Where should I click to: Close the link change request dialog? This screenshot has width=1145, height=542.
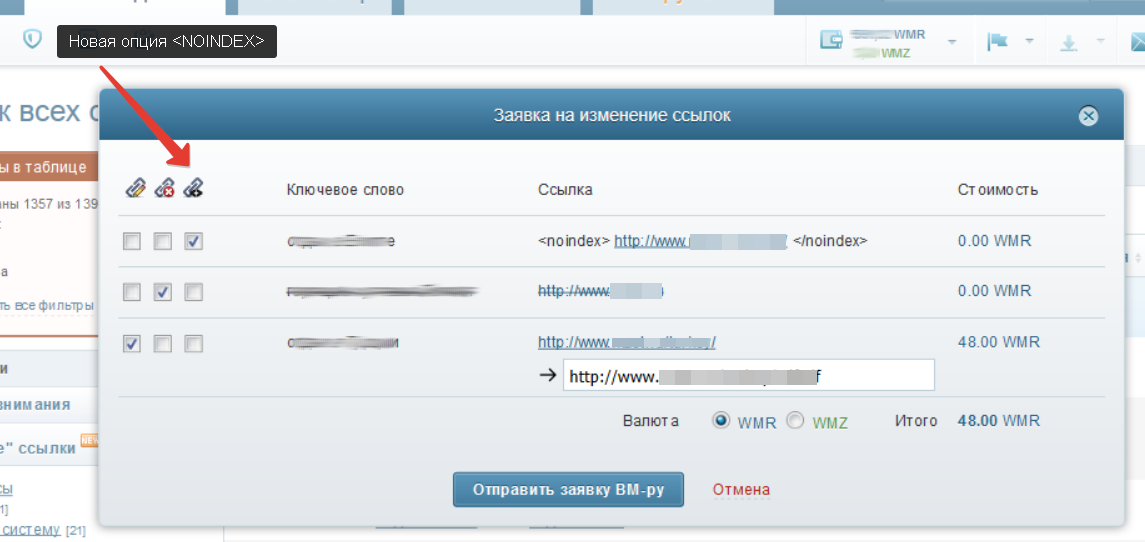[x=1088, y=115]
